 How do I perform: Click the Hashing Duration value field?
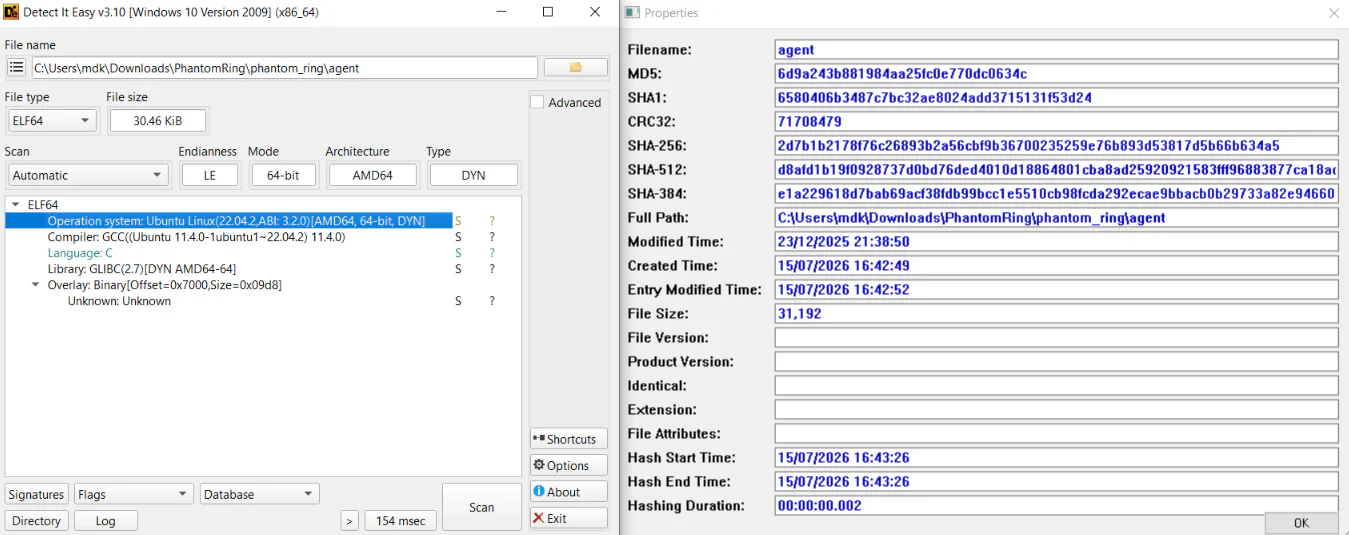pos(1056,506)
